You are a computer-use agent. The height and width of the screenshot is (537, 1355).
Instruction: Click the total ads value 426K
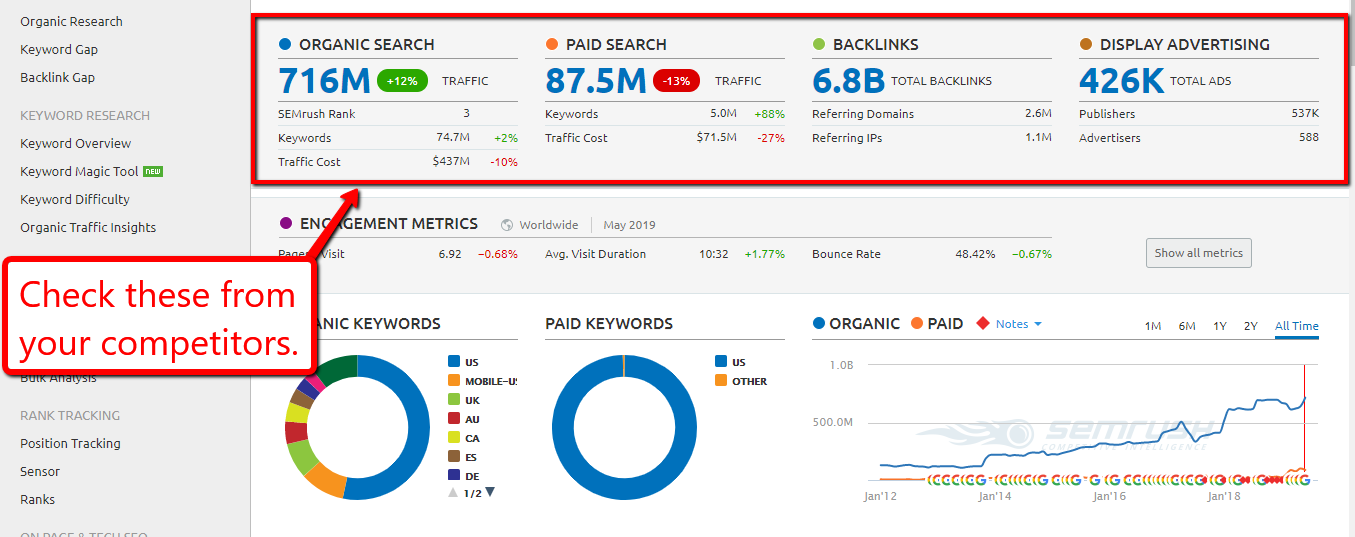(x=1122, y=81)
